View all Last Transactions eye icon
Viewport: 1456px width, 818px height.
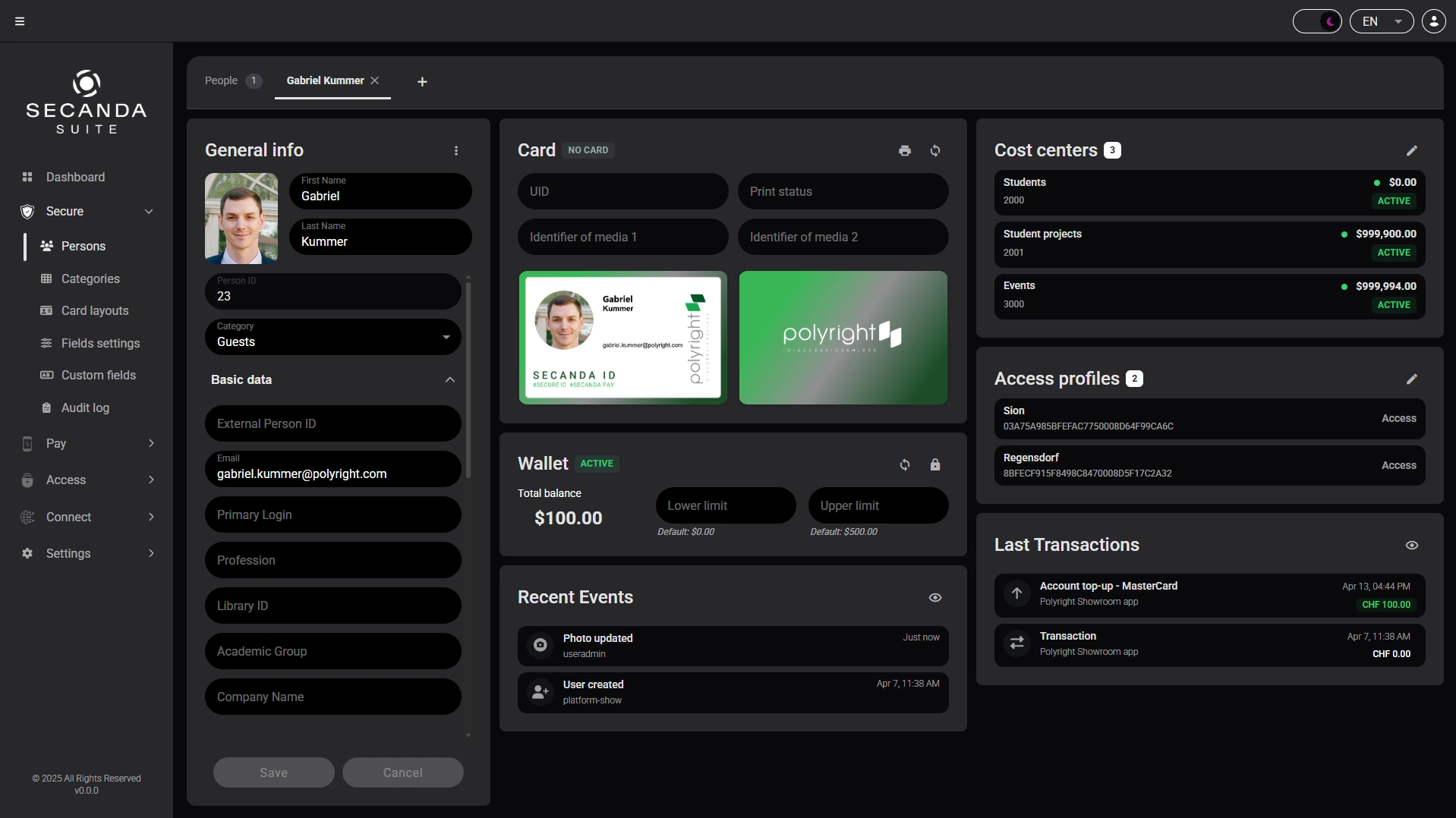(1411, 546)
